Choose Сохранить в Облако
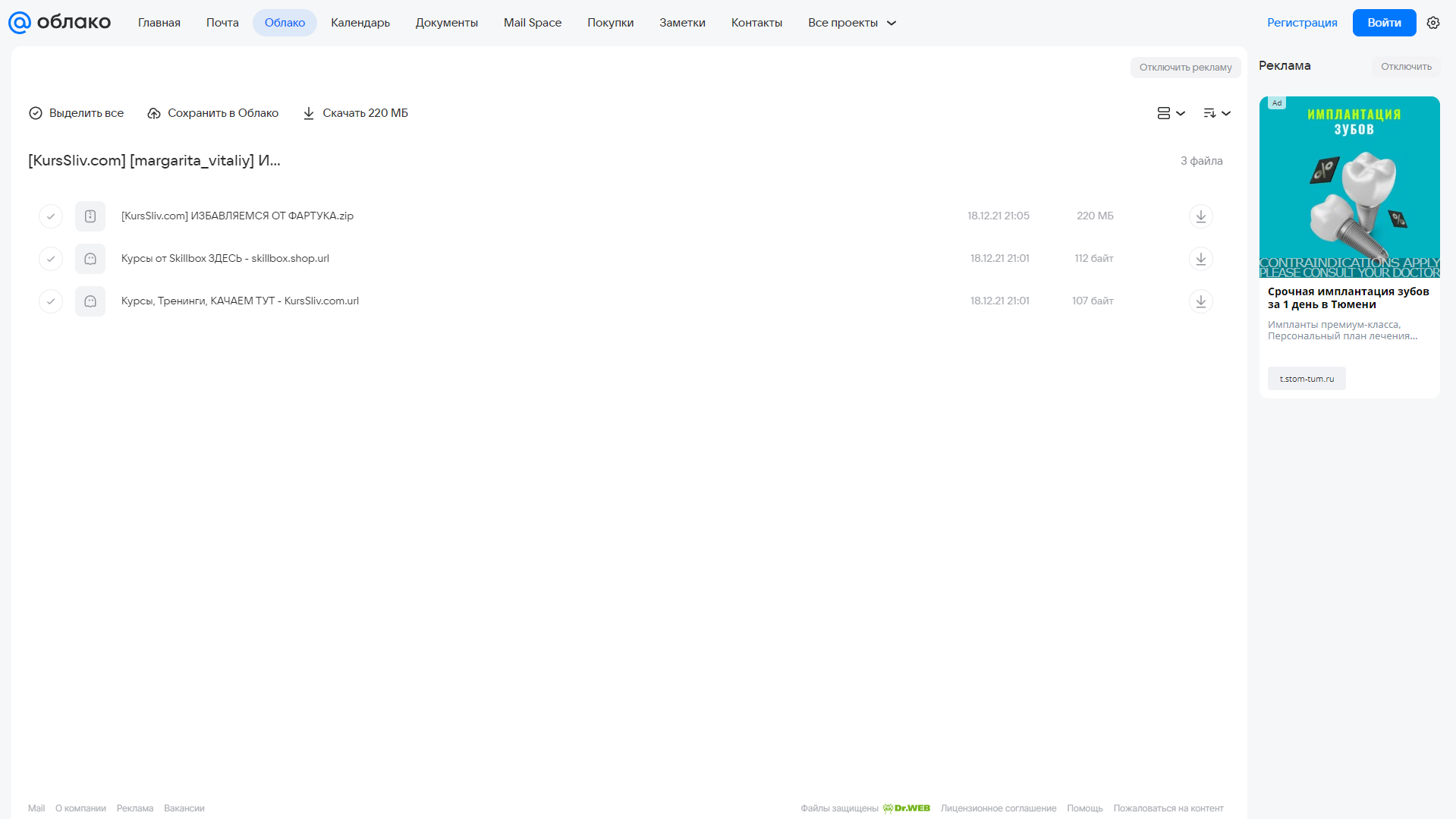The height and width of the screenshot is (819, 1456). coord(213,113)
